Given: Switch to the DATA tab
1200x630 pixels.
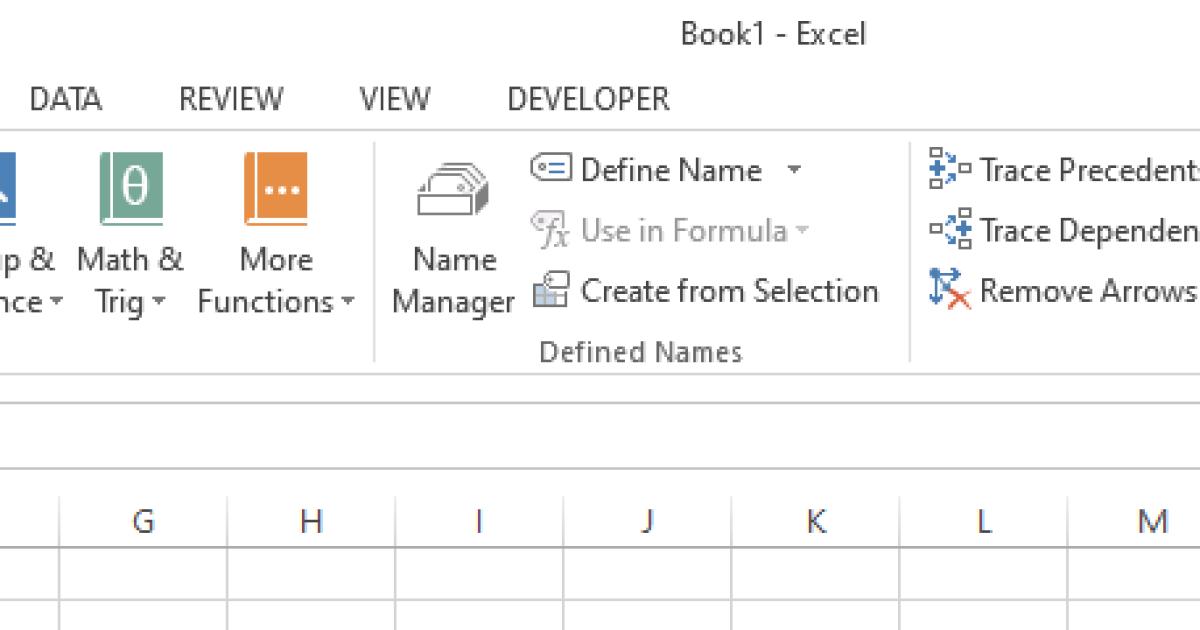Looking at the screenshot, I should coord(66,99).
